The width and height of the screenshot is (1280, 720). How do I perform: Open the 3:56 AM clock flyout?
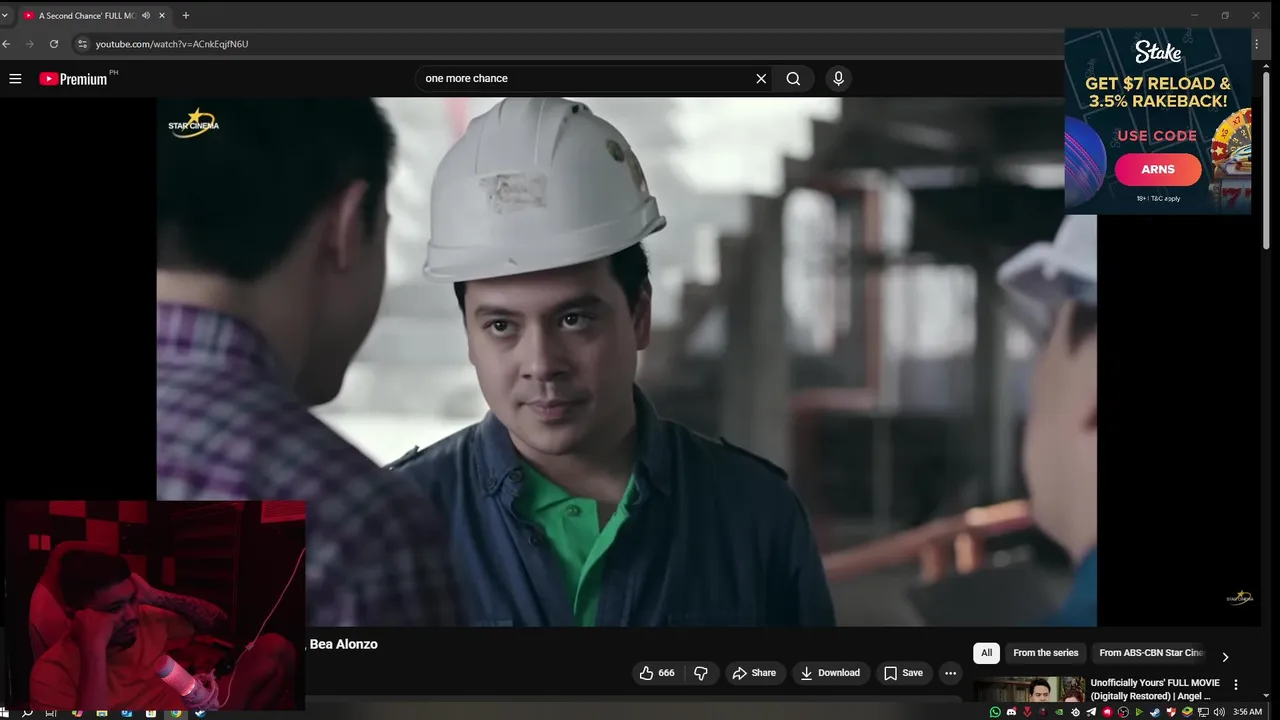click(x=1247, y=712)
